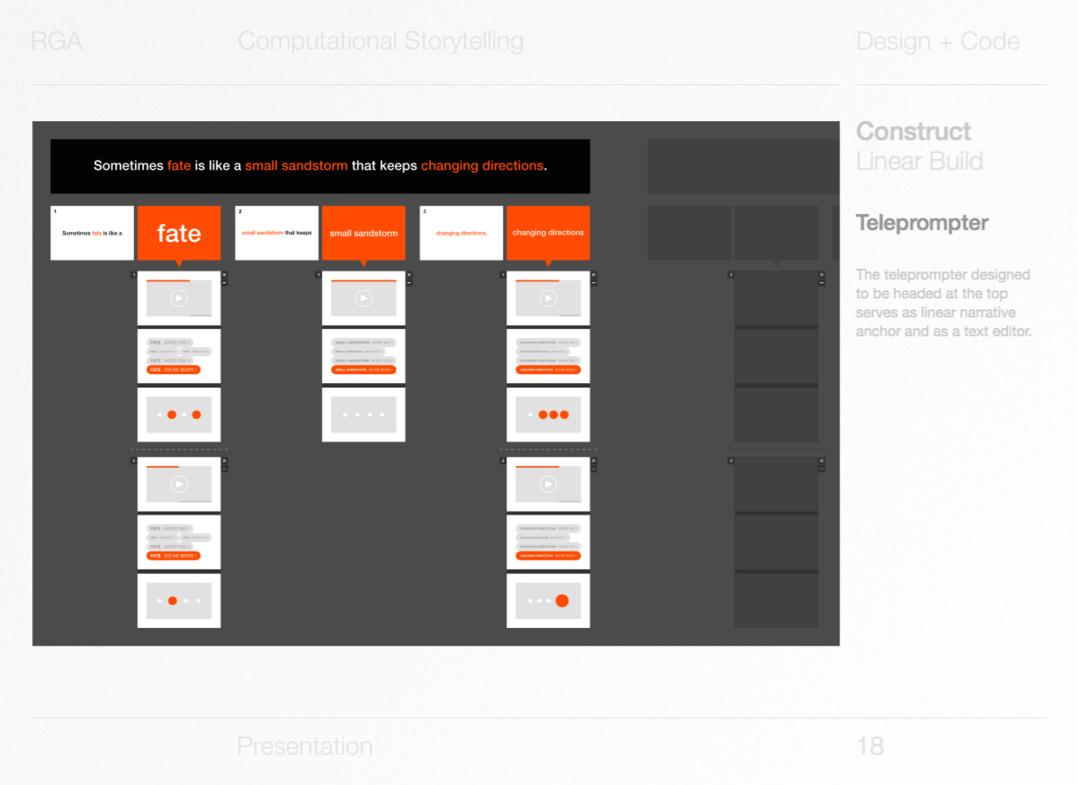Click the single orange dot in fate block 2

click(173, 601)
